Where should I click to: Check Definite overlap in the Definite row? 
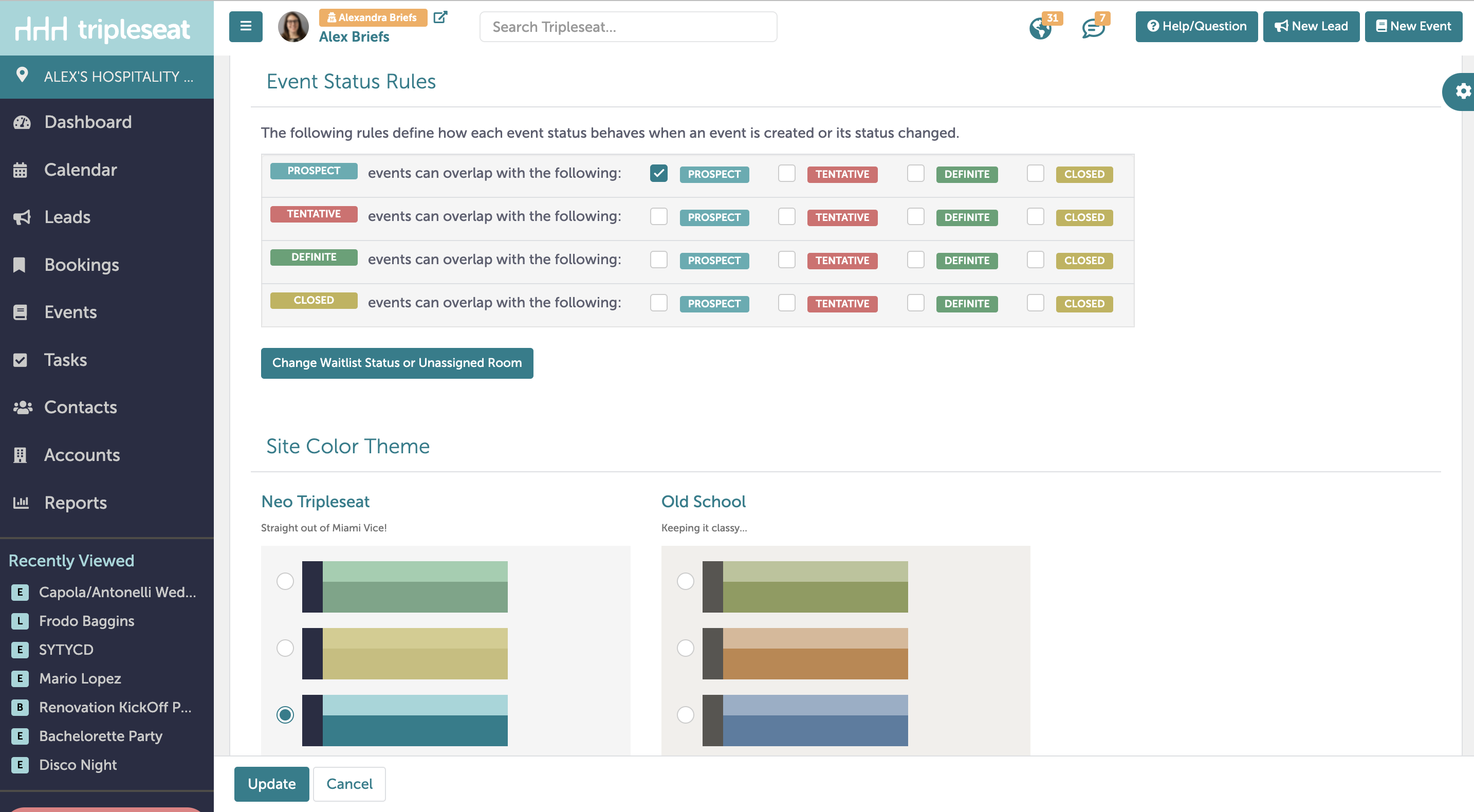915,259
